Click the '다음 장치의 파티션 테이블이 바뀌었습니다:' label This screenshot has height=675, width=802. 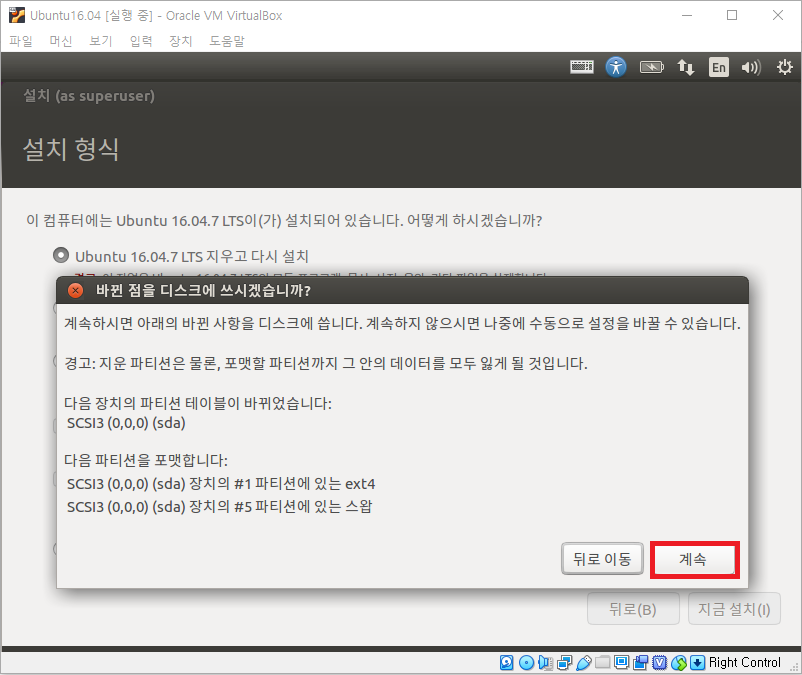[198, 403]
